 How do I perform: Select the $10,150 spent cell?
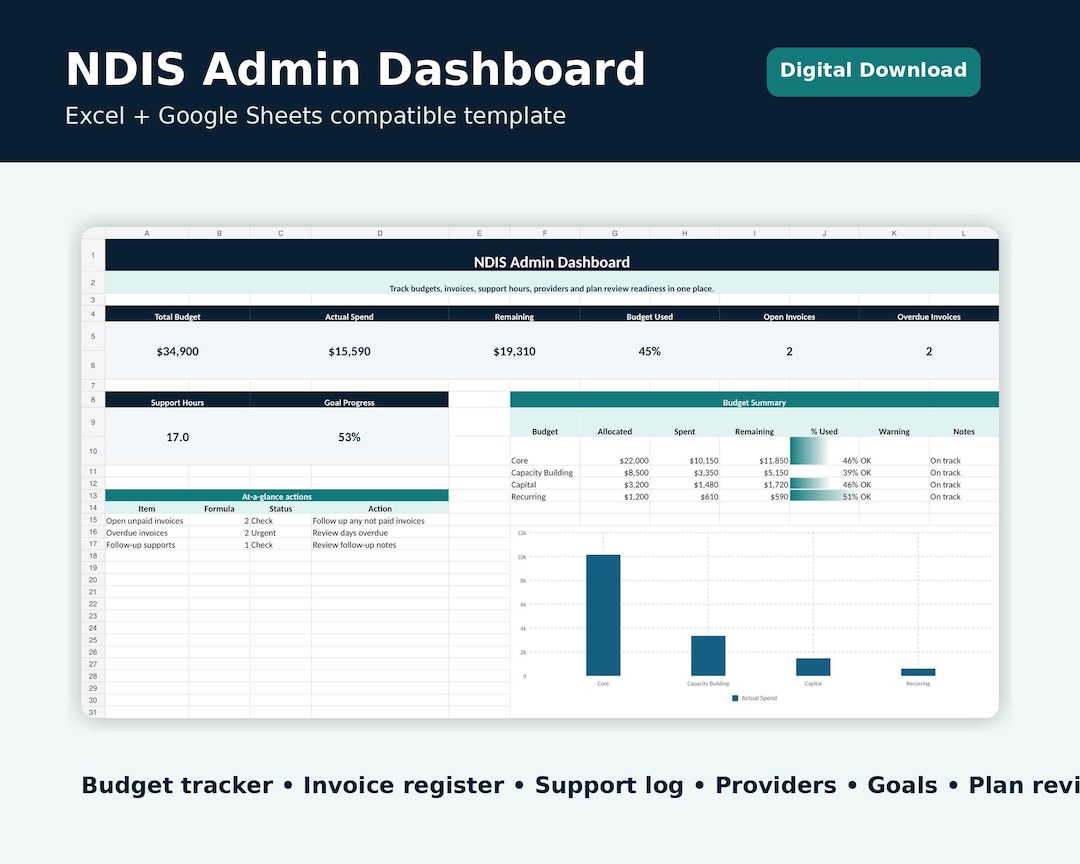tap(684, 451)
